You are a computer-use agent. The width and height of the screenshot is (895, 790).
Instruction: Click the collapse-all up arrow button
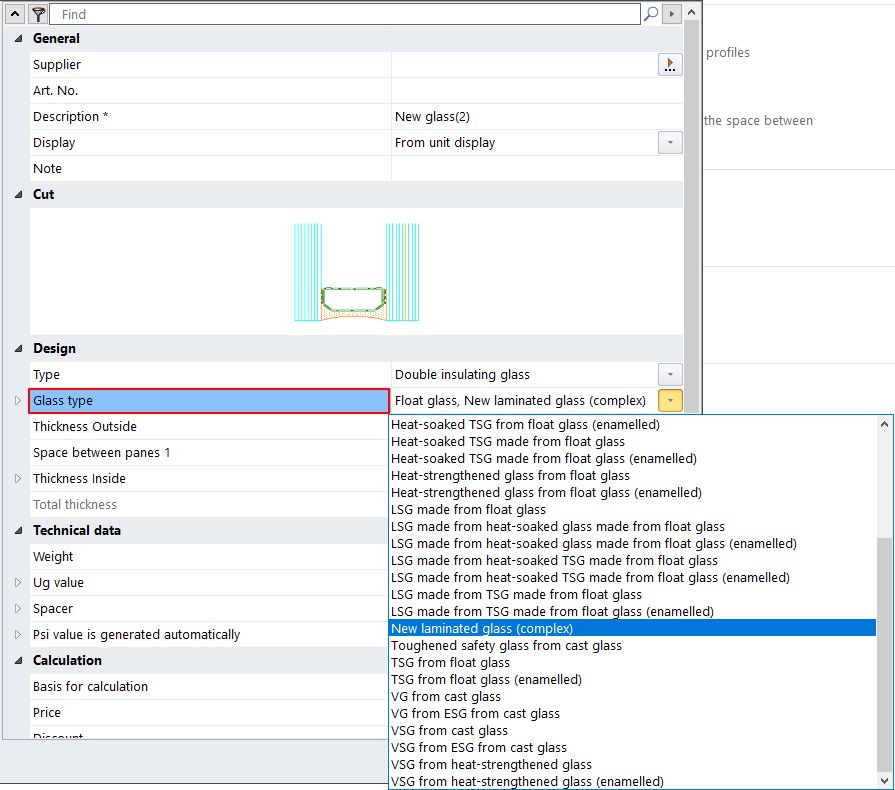(17, 14)
